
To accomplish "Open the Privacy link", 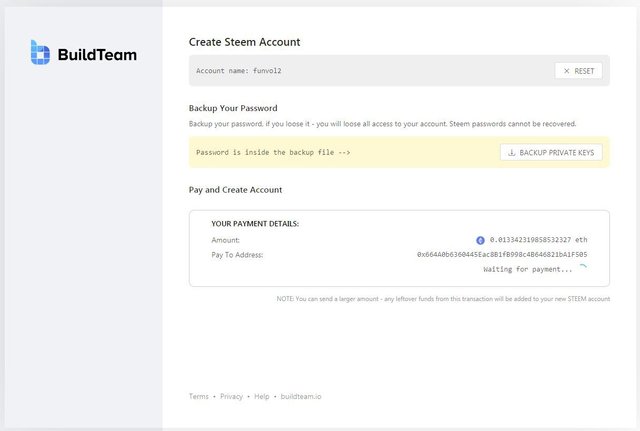I will [x=231, y=396].
